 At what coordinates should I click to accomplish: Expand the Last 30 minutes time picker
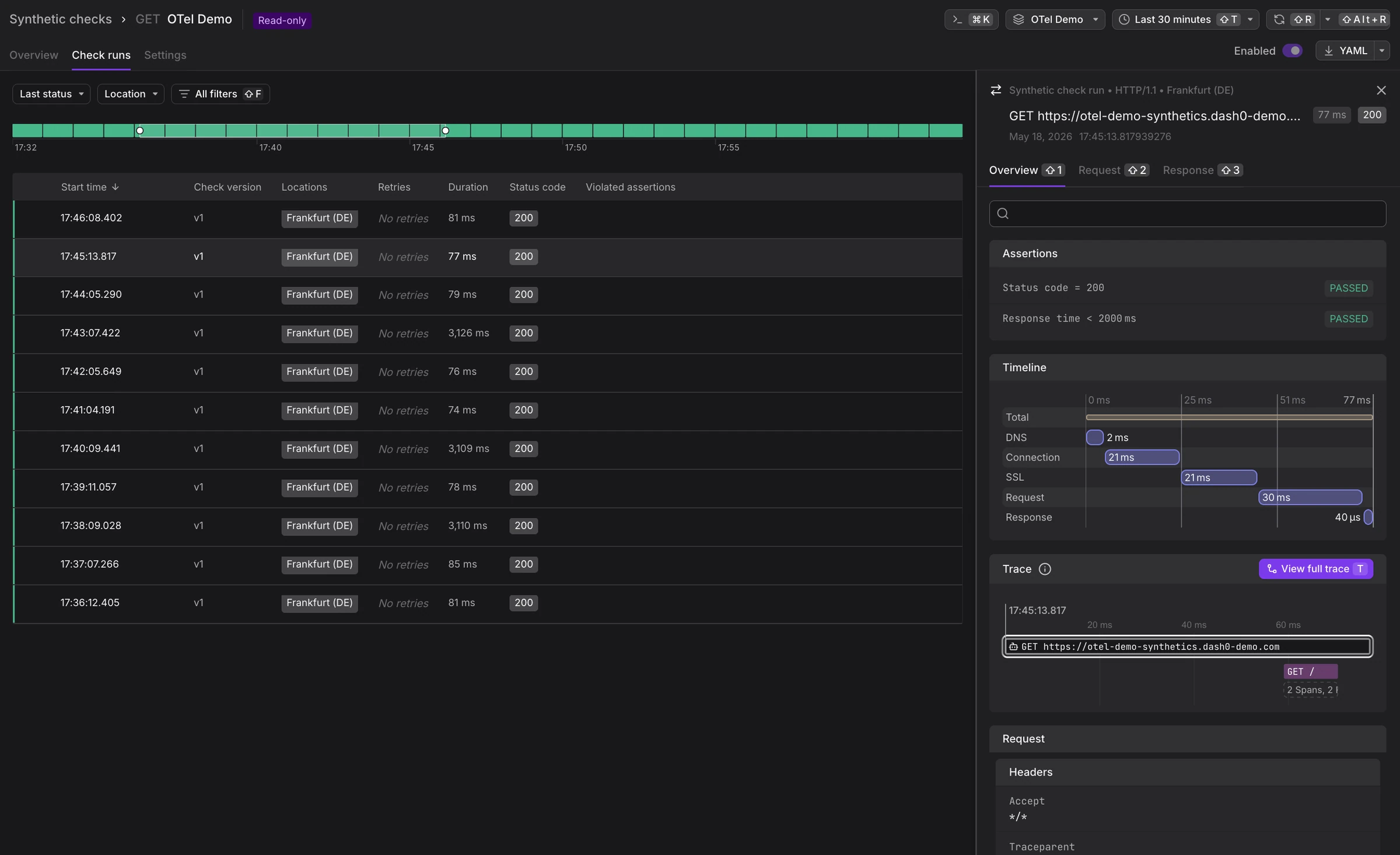point(1185,19)
